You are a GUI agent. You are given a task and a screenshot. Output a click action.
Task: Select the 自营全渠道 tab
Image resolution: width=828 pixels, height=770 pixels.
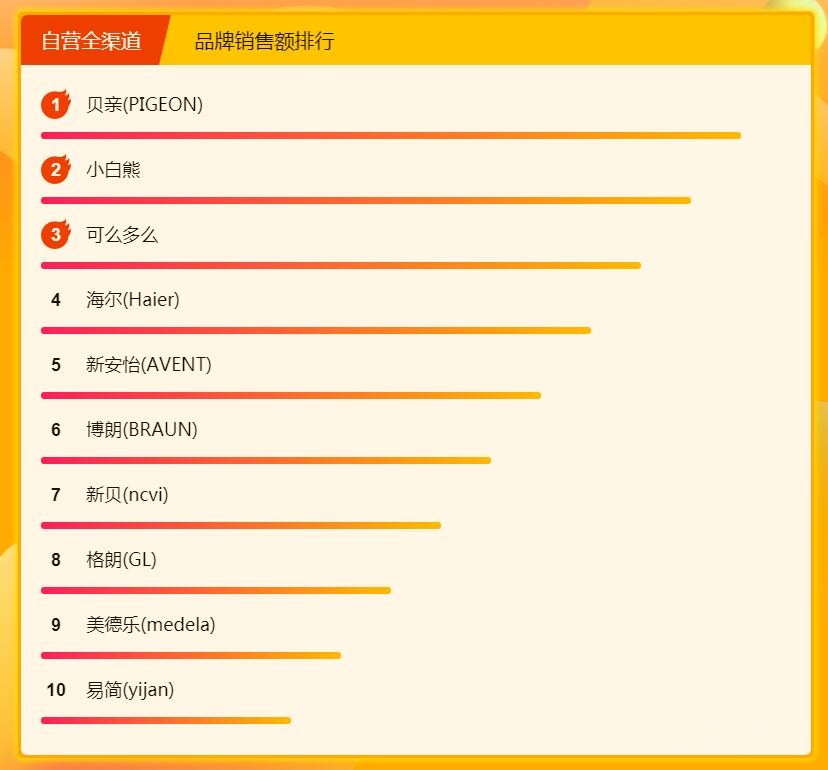(91, 41)
